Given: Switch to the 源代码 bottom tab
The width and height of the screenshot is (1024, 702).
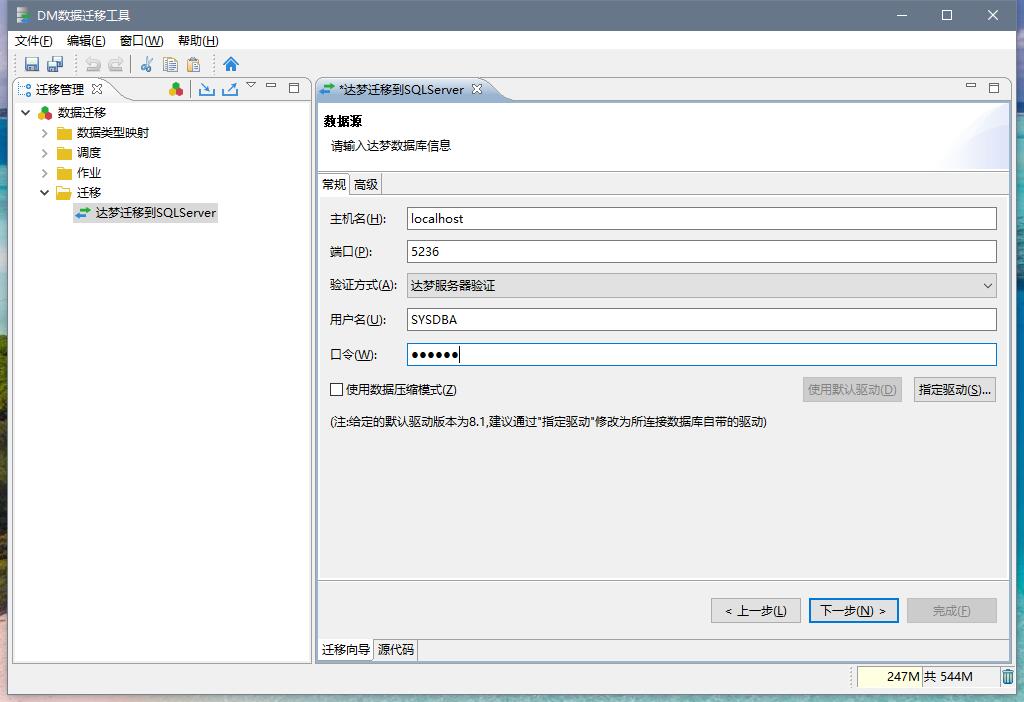Looking at the screenshot, I should 396,650.
